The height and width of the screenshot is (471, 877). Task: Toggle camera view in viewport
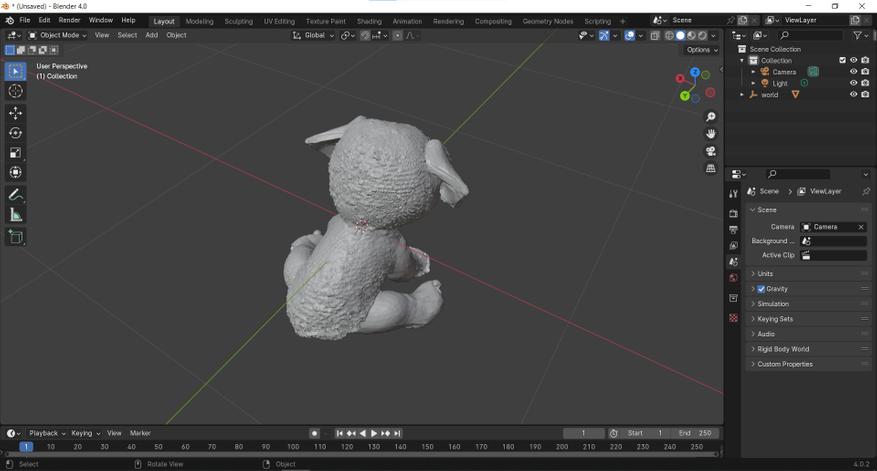(711, 151)
